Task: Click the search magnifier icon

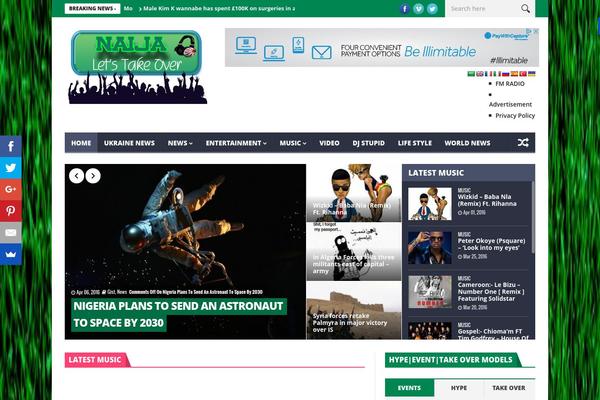Action: tap(525, 8)
